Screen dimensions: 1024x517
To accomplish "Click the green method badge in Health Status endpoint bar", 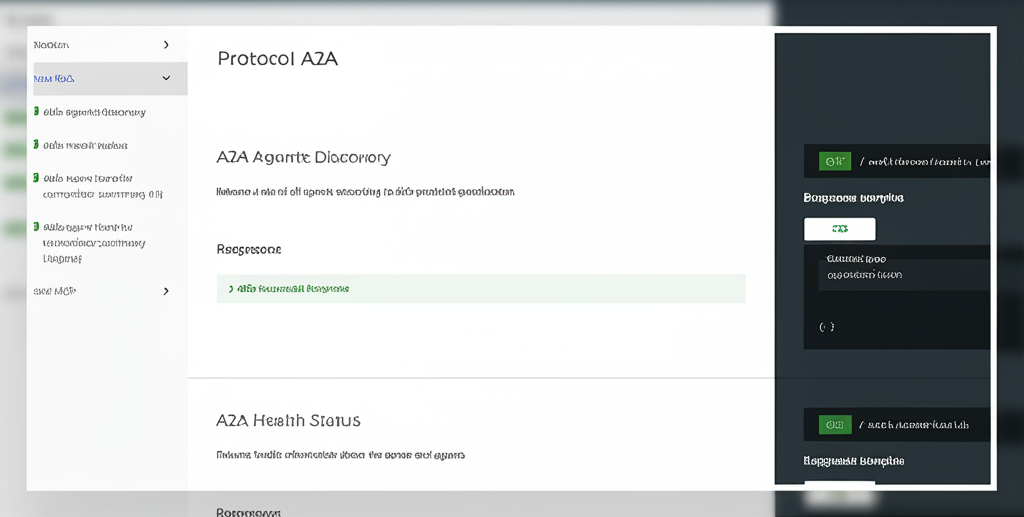I will click(x=834, y=425).
